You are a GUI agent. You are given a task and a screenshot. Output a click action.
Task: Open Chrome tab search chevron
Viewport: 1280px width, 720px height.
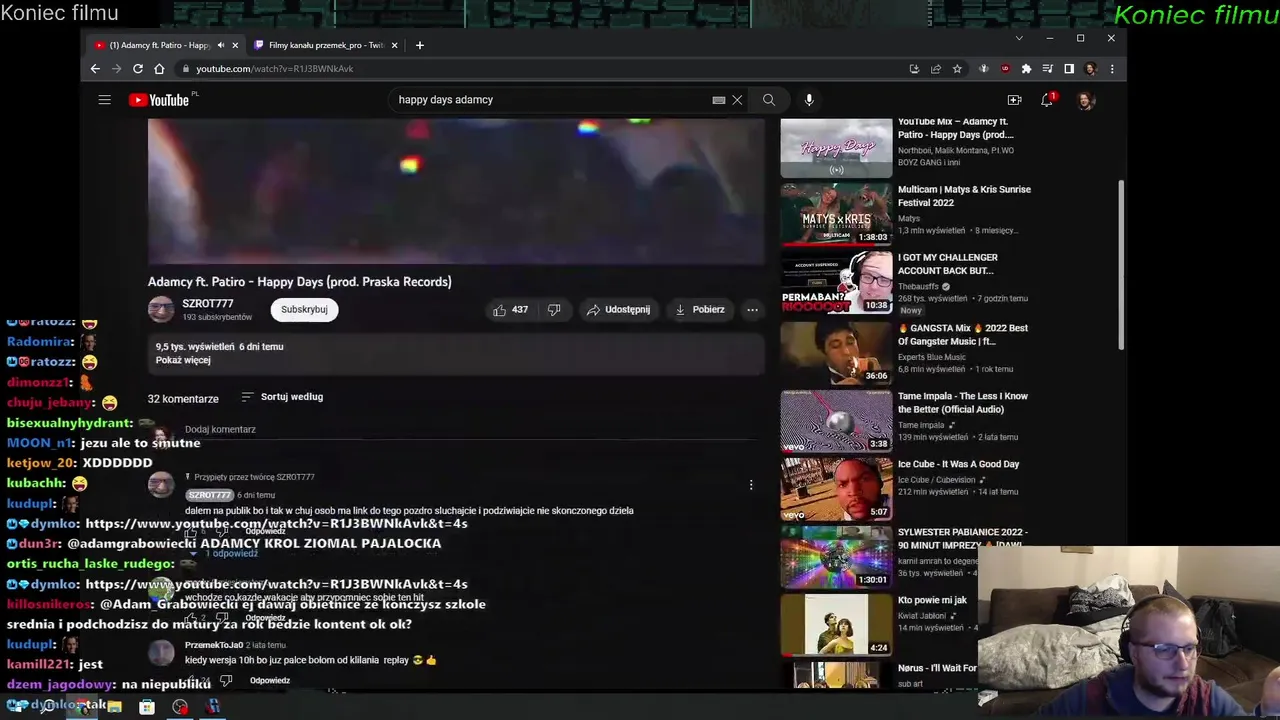pos(1019,38)
